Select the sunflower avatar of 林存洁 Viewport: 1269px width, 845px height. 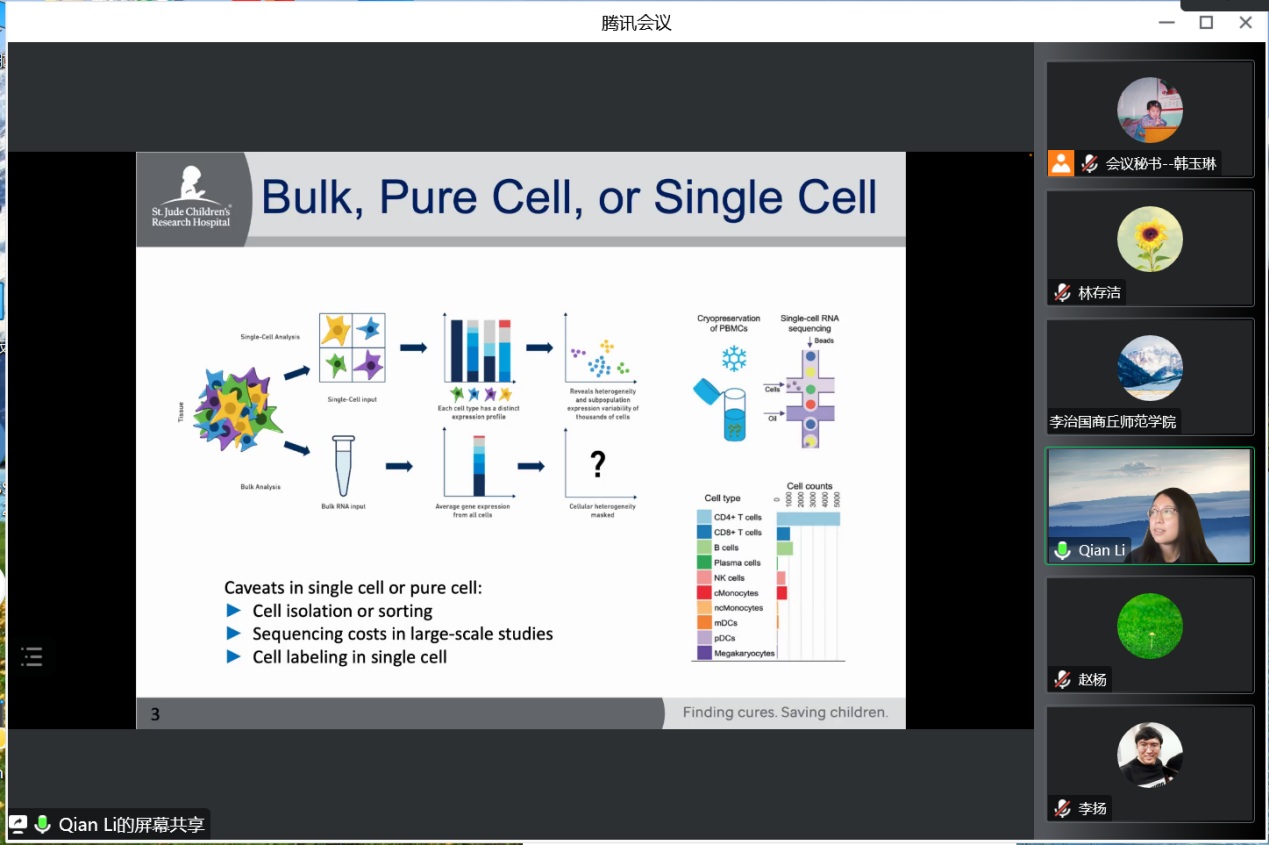tap(1149, 239)
